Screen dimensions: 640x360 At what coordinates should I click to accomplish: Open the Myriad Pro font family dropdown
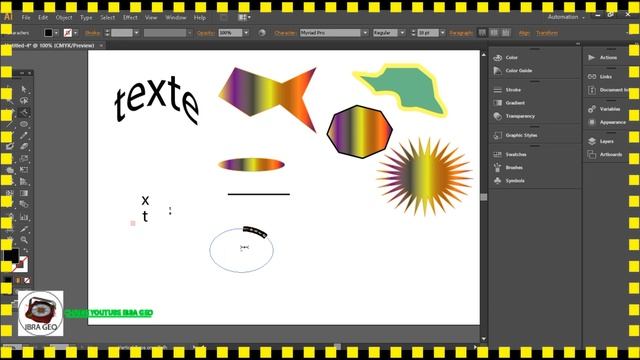(365, 33)
